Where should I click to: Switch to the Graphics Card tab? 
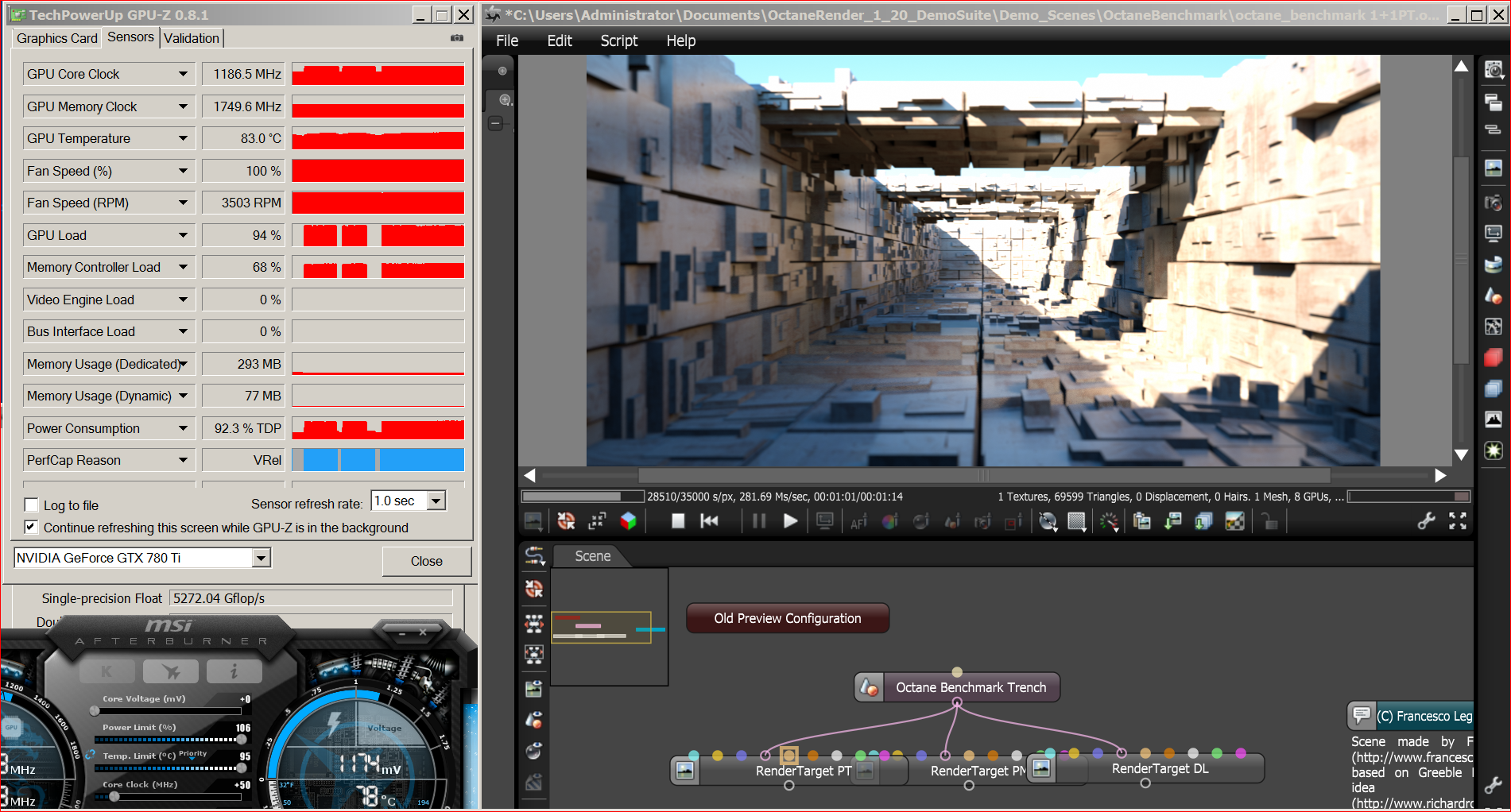coord(56,38)
